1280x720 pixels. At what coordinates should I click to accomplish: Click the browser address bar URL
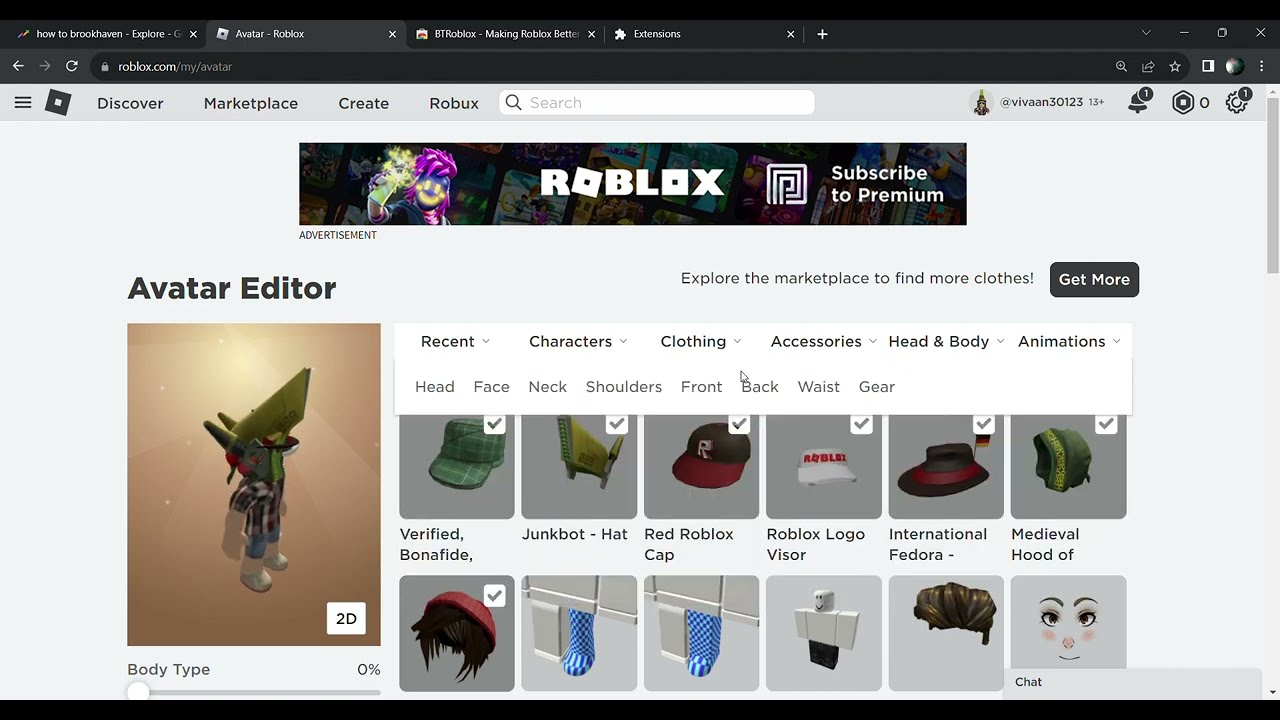175,66
